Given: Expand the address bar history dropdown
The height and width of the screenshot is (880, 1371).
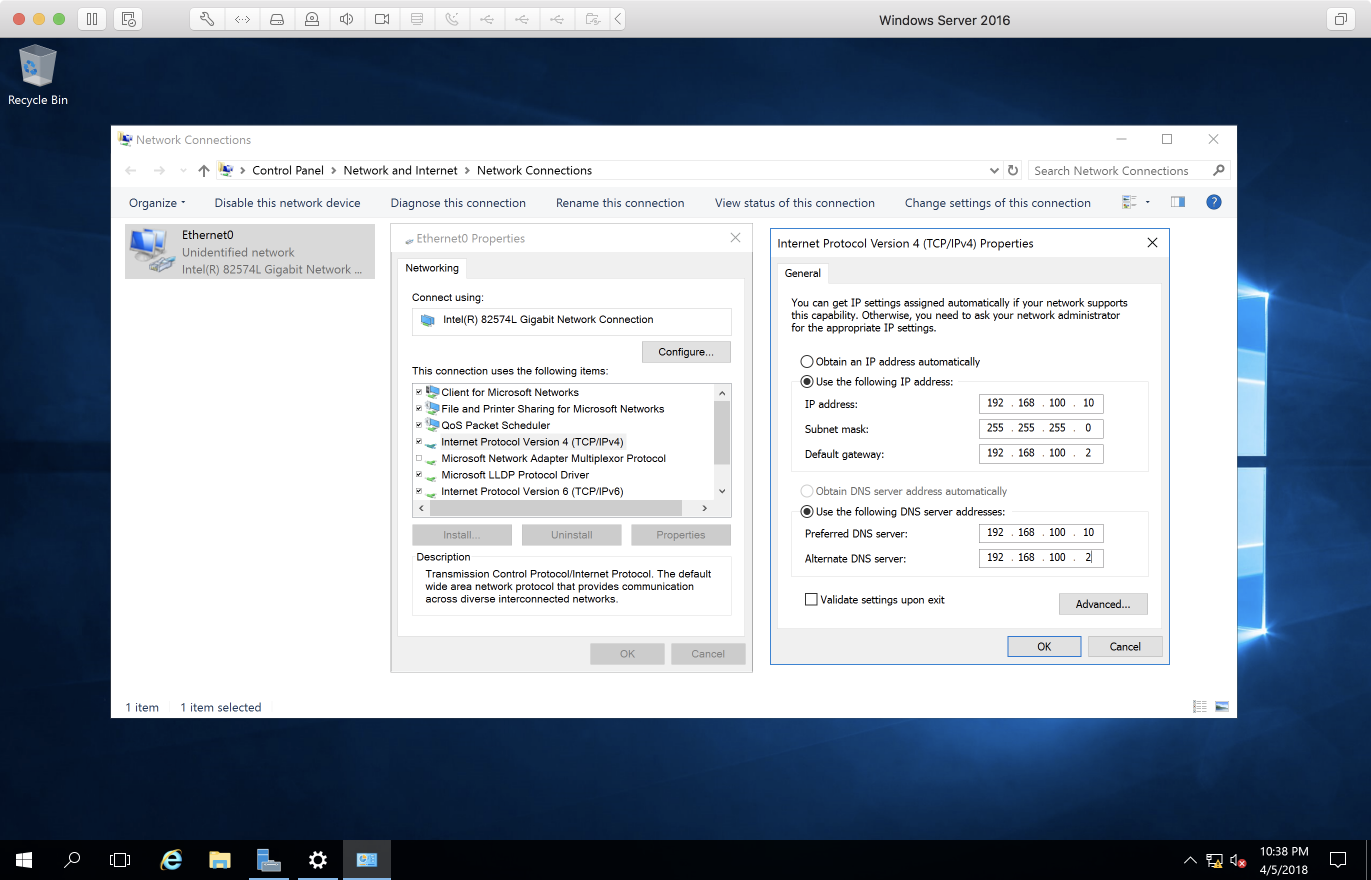Looking at the screenshot, I should 993,171.
